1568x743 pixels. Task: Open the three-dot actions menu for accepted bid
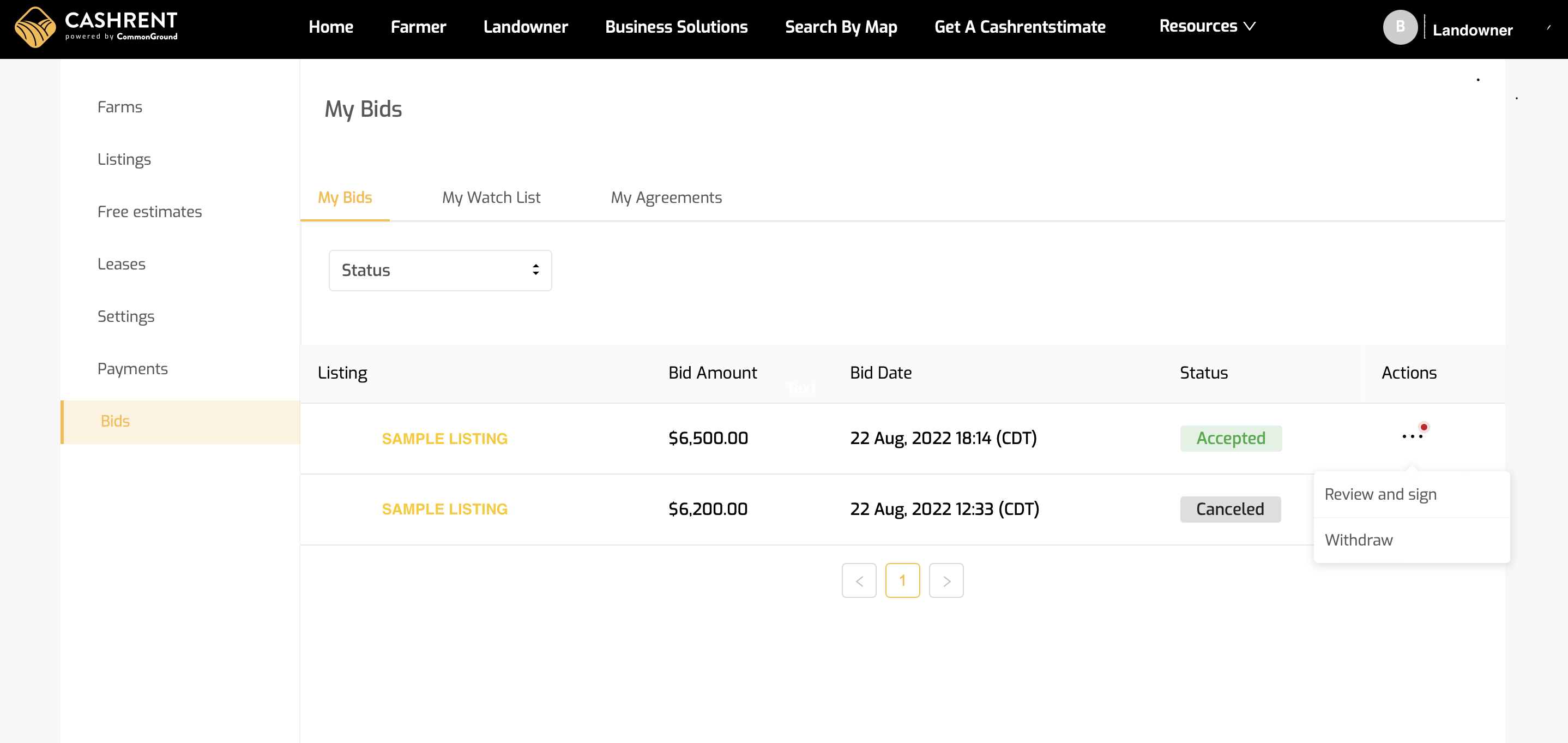click(1412, 436)
